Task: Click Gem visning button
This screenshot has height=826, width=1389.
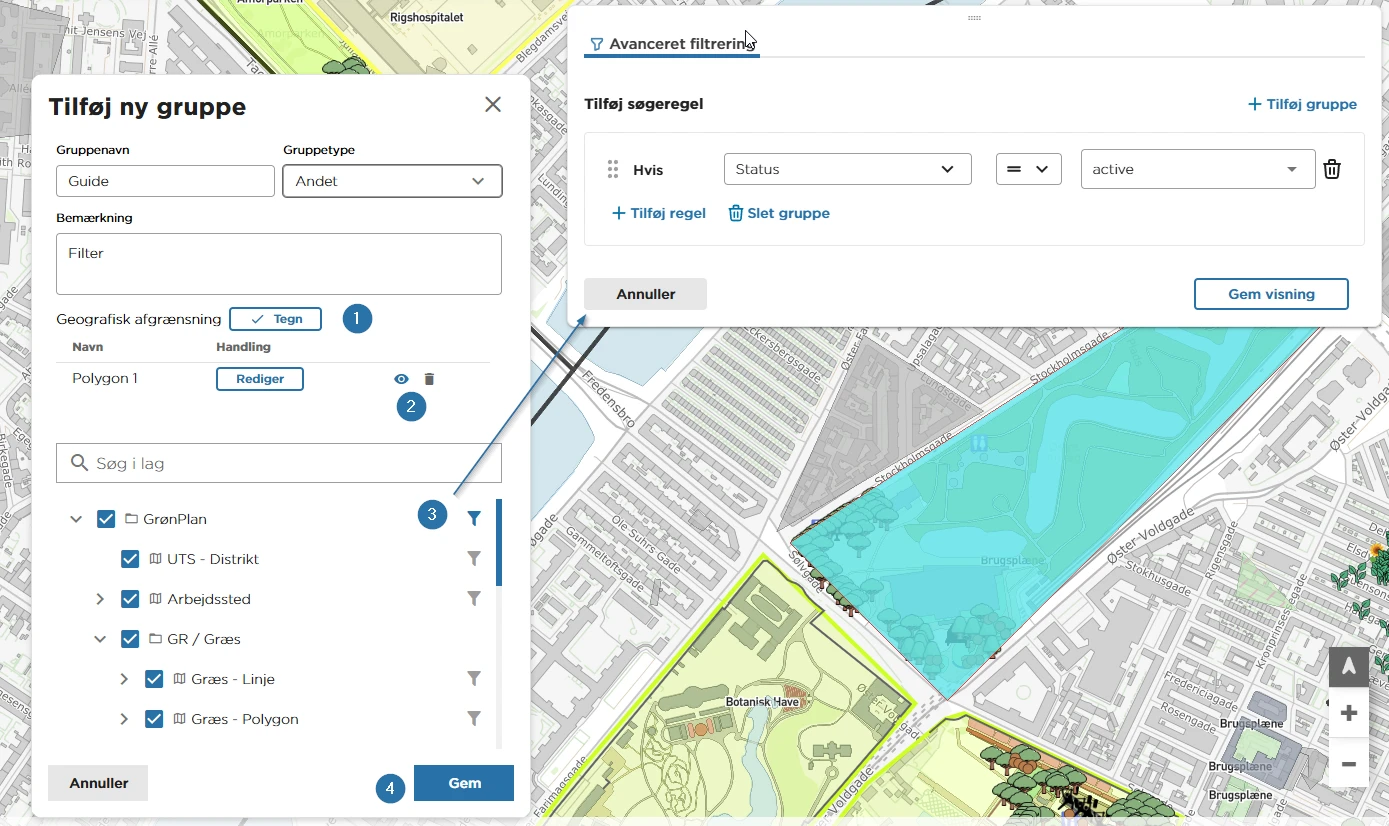Action: pyautogui.click(x=1271, y=294)
